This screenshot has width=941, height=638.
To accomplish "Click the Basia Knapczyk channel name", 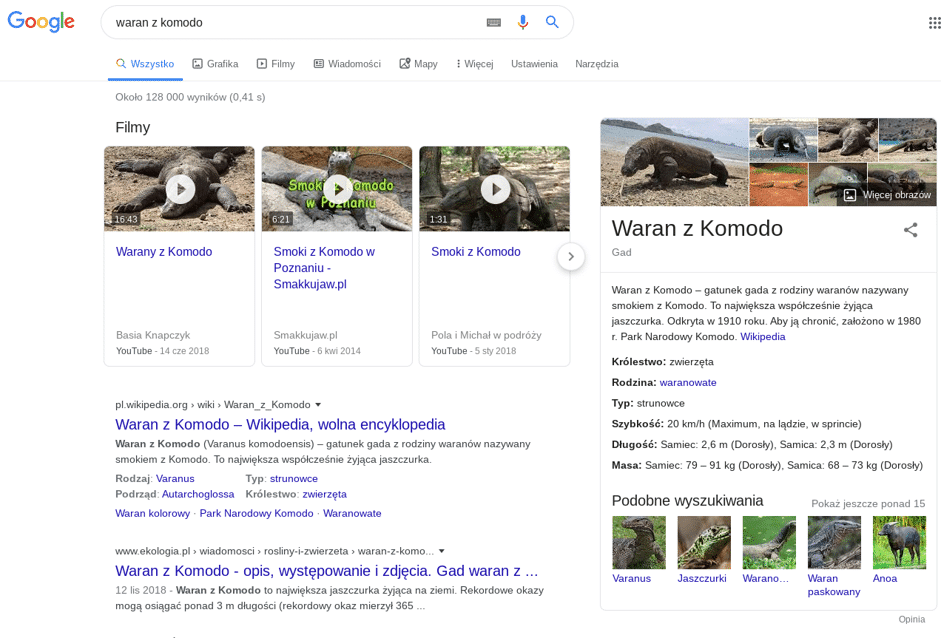I will 153,335.
